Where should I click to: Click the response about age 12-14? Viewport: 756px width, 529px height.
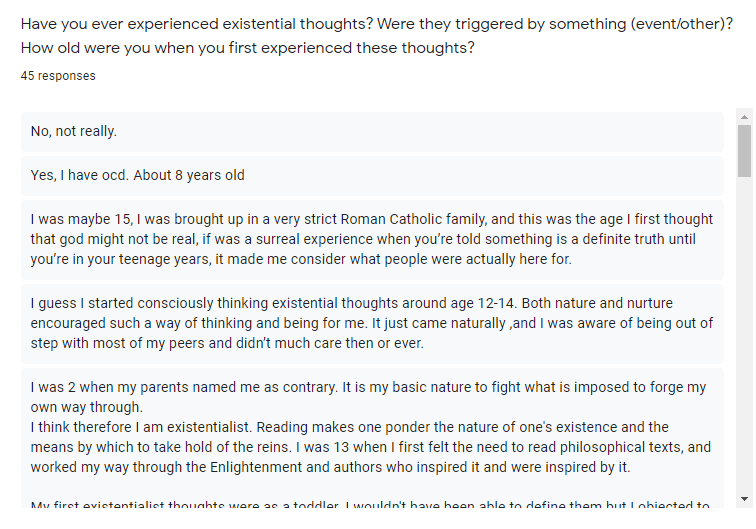point(372,324)
